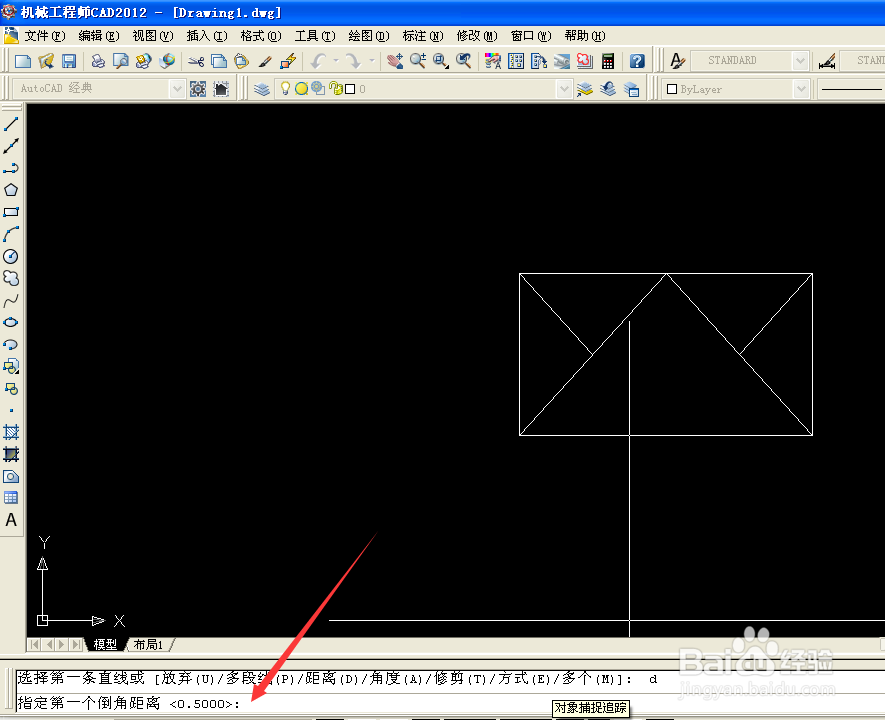Toggle layer 0 freeze sun icon
The width and height of the screenshot is (885, 720).
point(301,89)
